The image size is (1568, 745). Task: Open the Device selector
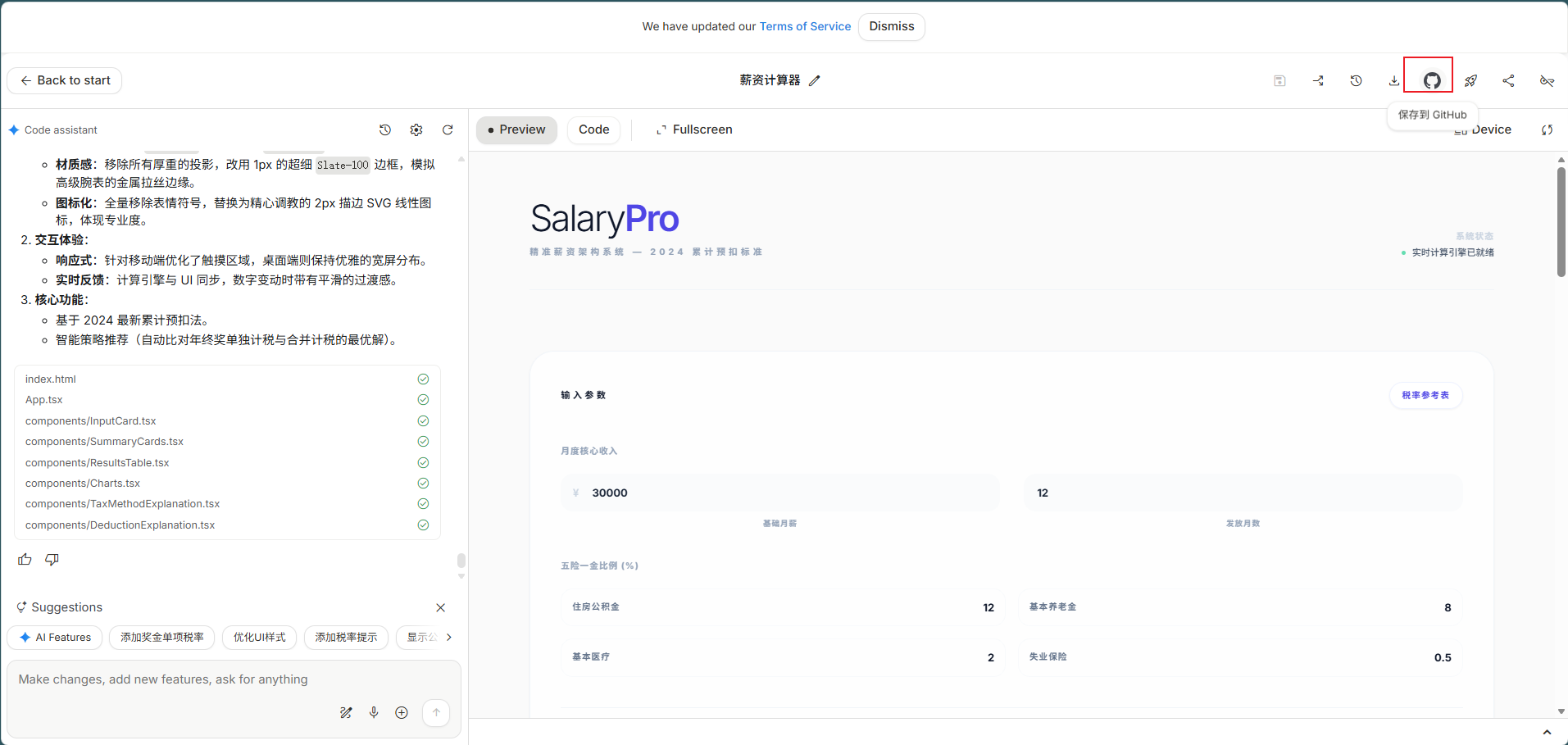(x=1484, y=129)
